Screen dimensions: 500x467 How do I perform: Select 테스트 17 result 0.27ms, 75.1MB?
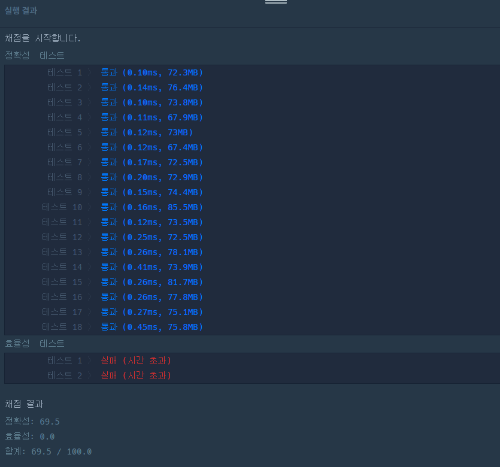coord(152,312)
